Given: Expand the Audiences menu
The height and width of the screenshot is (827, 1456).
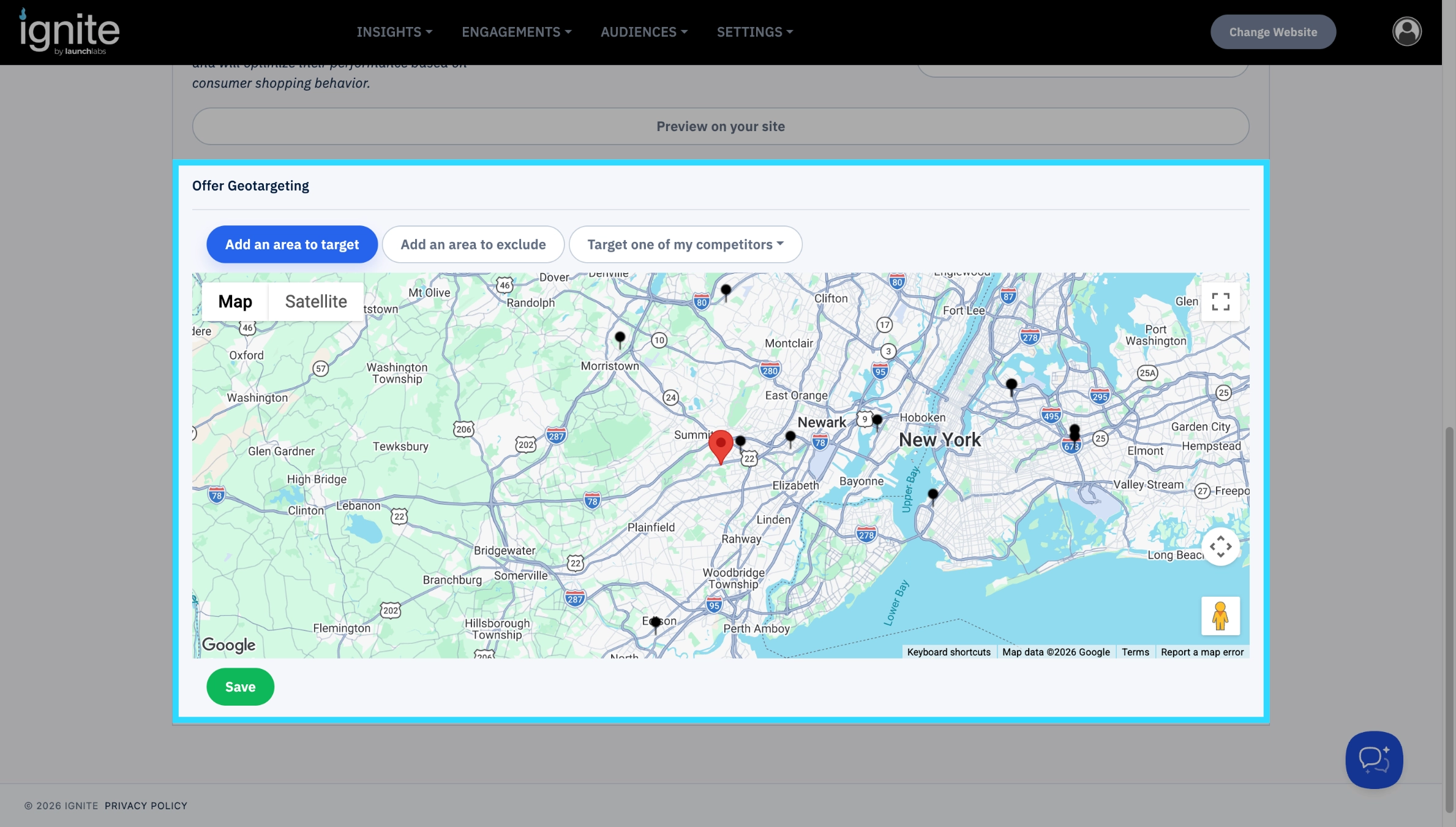Looking at the screenshot, I should pyautogui.click(x=644, y=32).
